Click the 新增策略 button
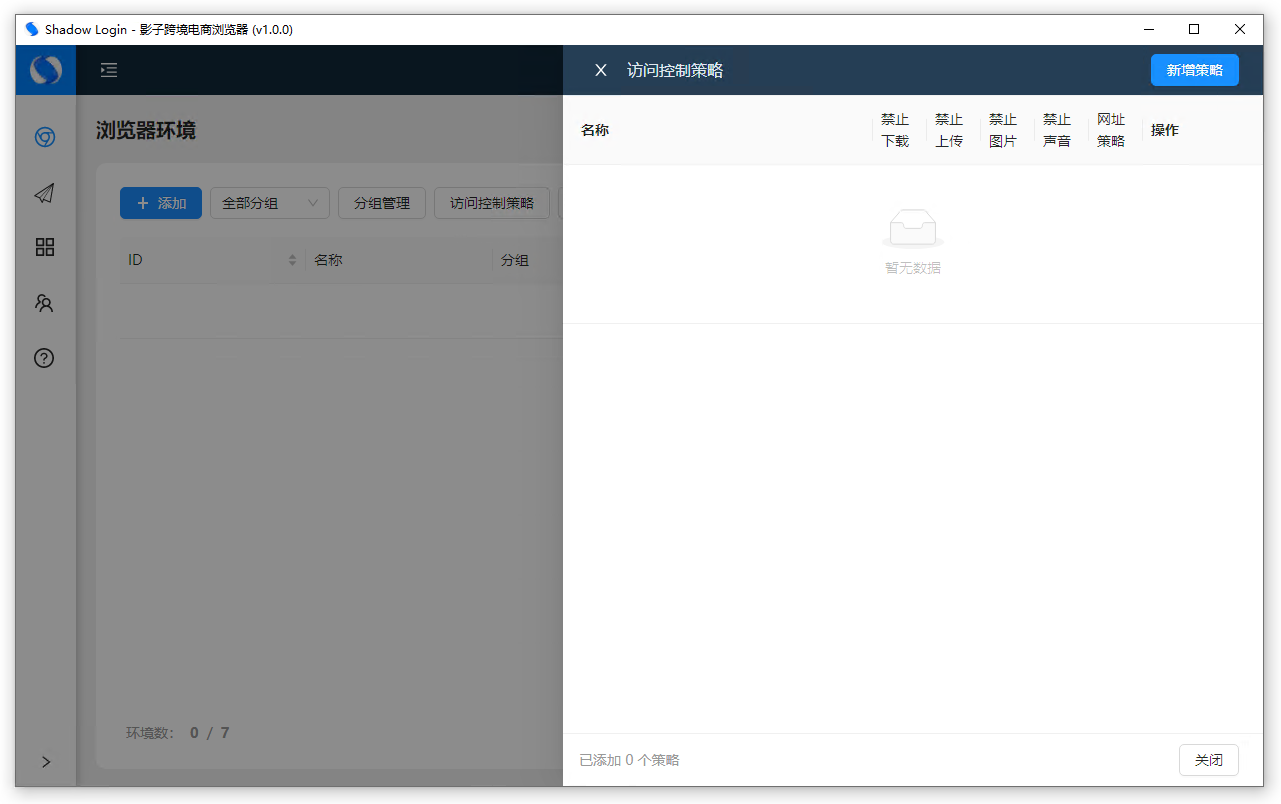 tap(1194, 70)
